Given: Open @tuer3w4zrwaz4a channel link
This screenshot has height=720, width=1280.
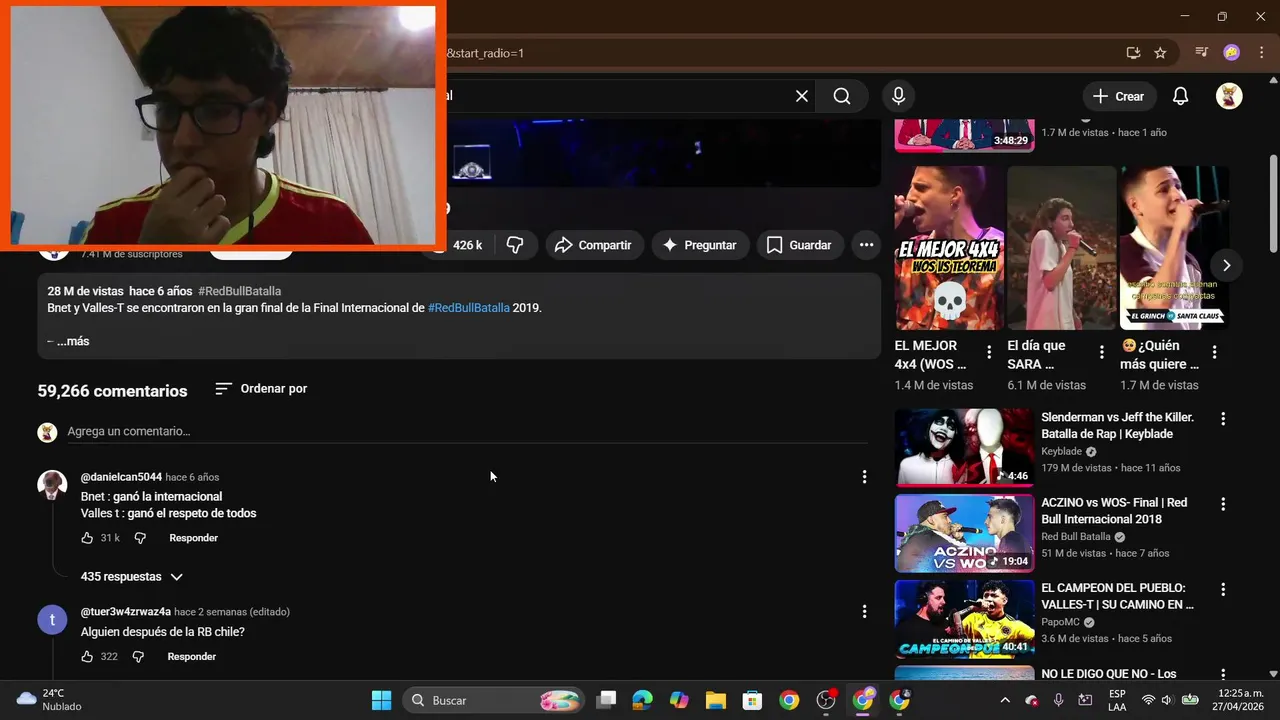Looking at the screenshot, I should point(126,611).
